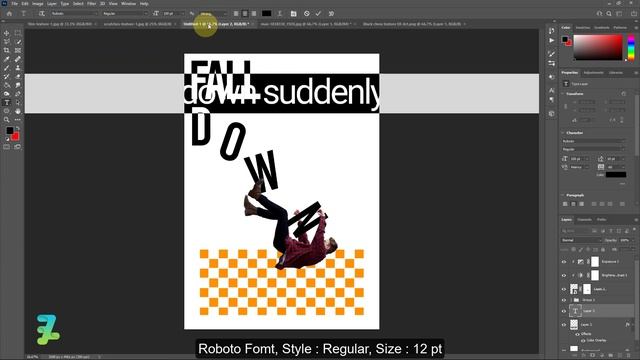Click the rainbow hue slider in Color panel

pyautogui.click(x=631, y=47)
